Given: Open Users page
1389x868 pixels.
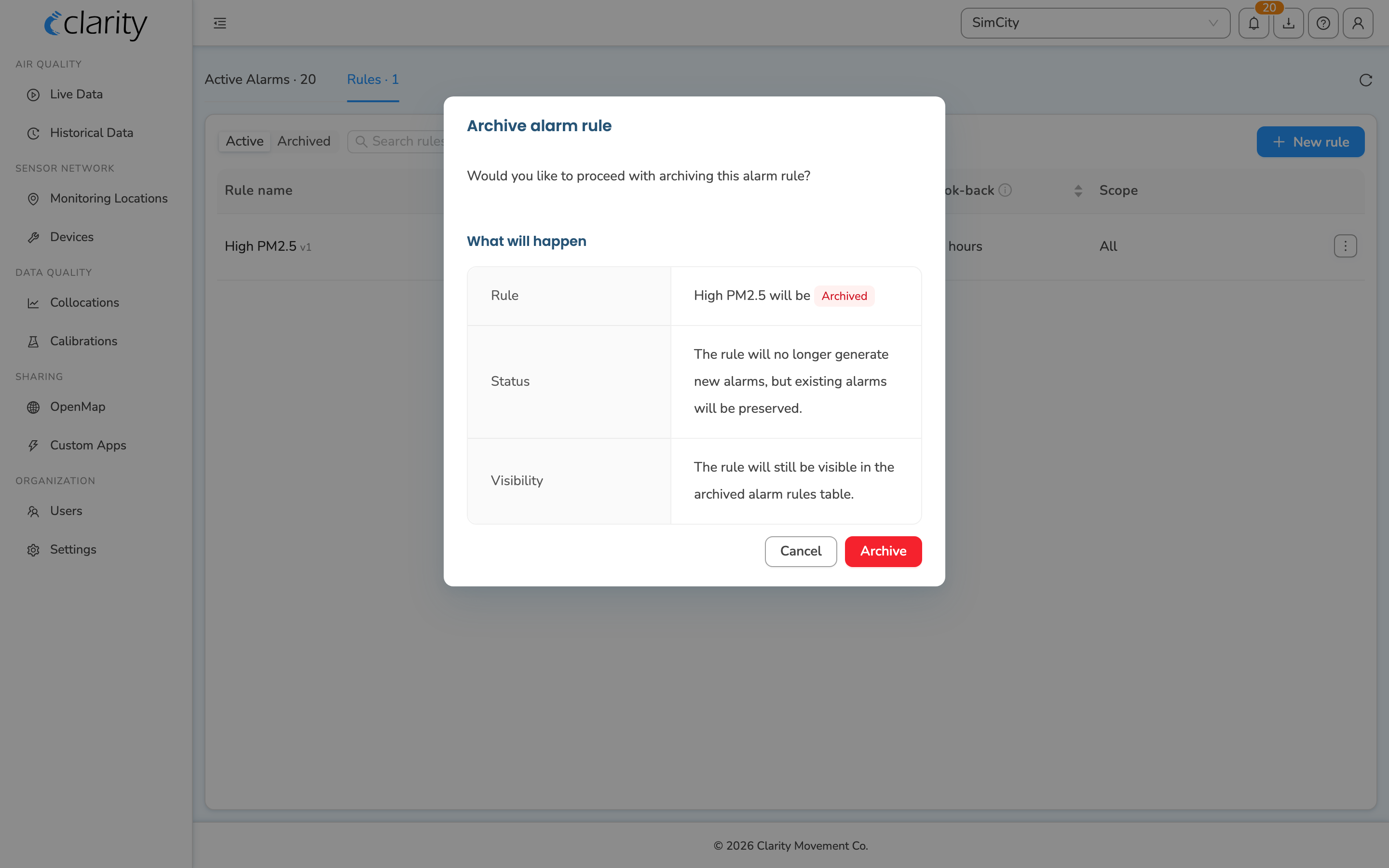Looking at the screenshot, I should [66, 511].
